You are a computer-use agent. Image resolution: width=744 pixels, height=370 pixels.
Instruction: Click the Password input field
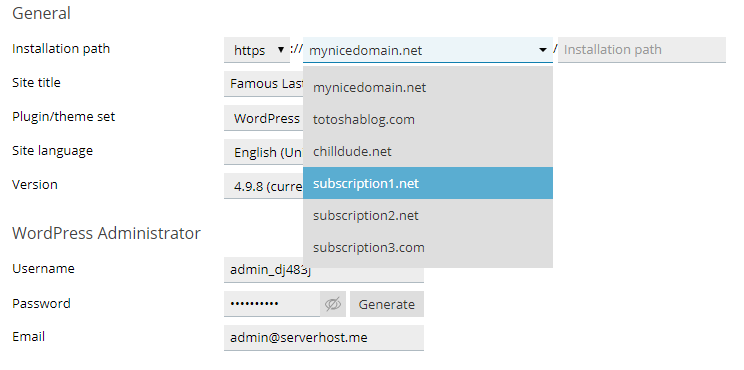[272, 304]
